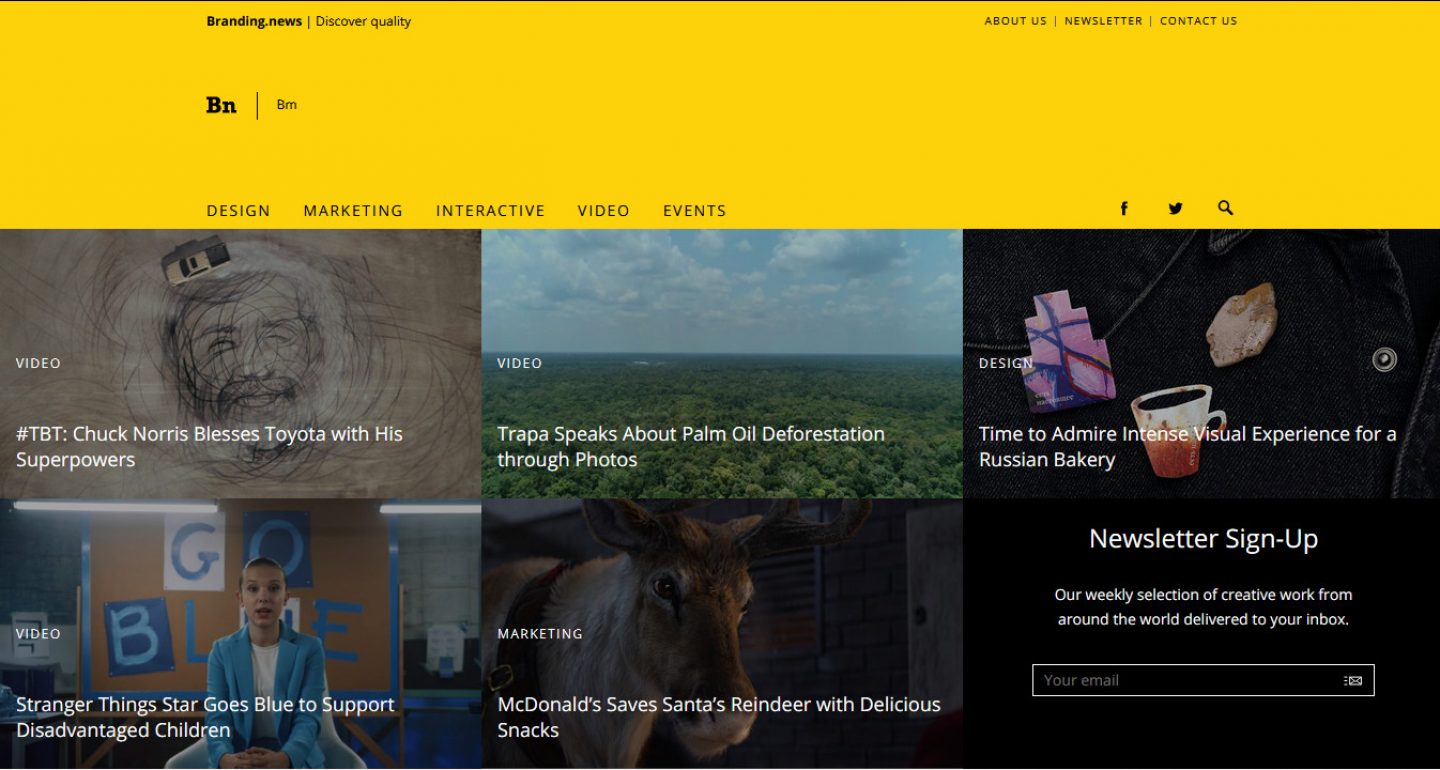Open the Chuck Norris Toyota article

pos(209,447)
